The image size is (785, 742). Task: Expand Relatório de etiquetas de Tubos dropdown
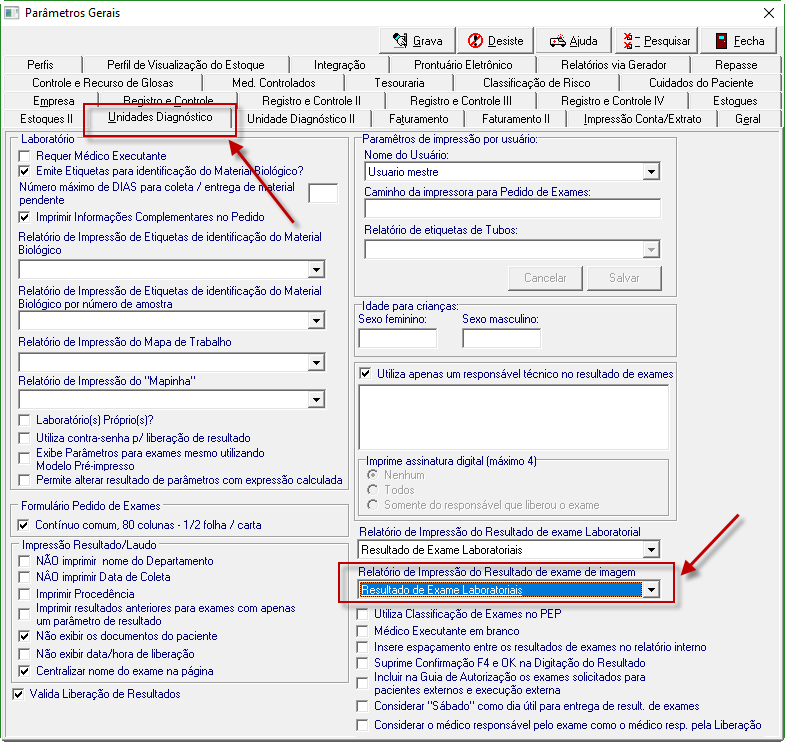point(651,249)
